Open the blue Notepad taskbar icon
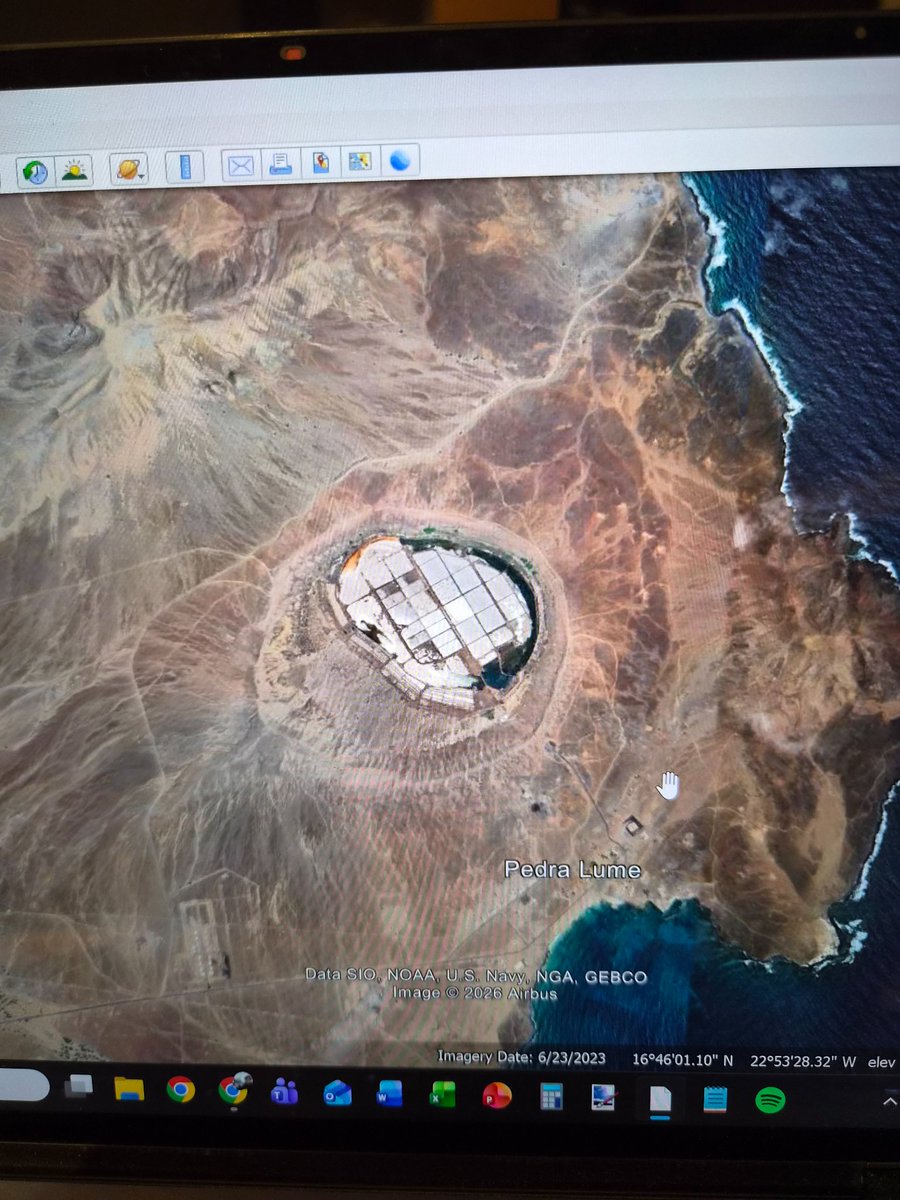The height and width of the screenshot is (1200, 900). 714,1100
